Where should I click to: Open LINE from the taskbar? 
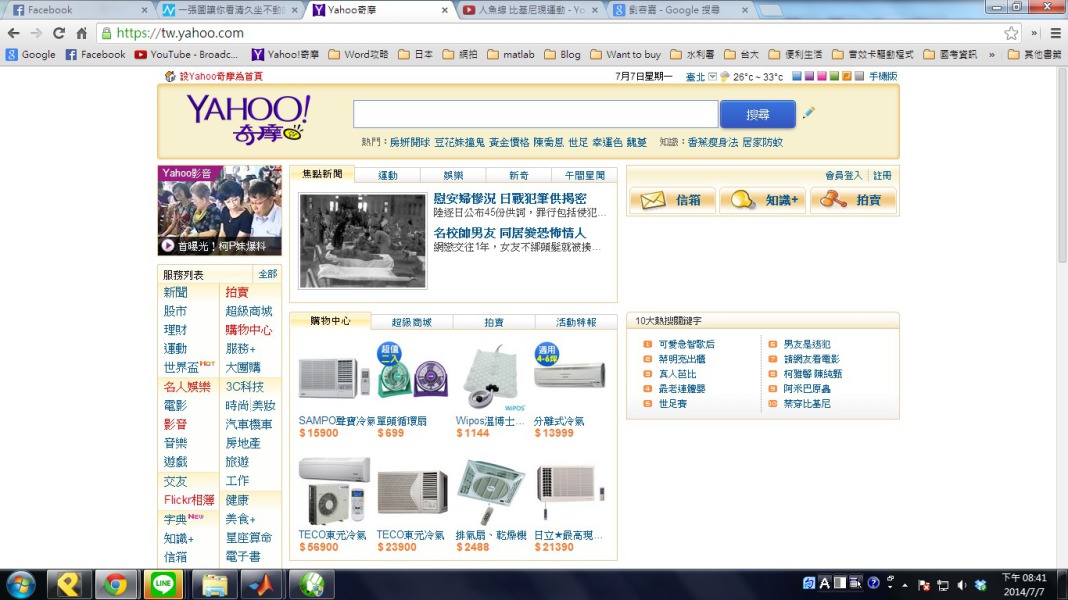[x=163, y=584]
